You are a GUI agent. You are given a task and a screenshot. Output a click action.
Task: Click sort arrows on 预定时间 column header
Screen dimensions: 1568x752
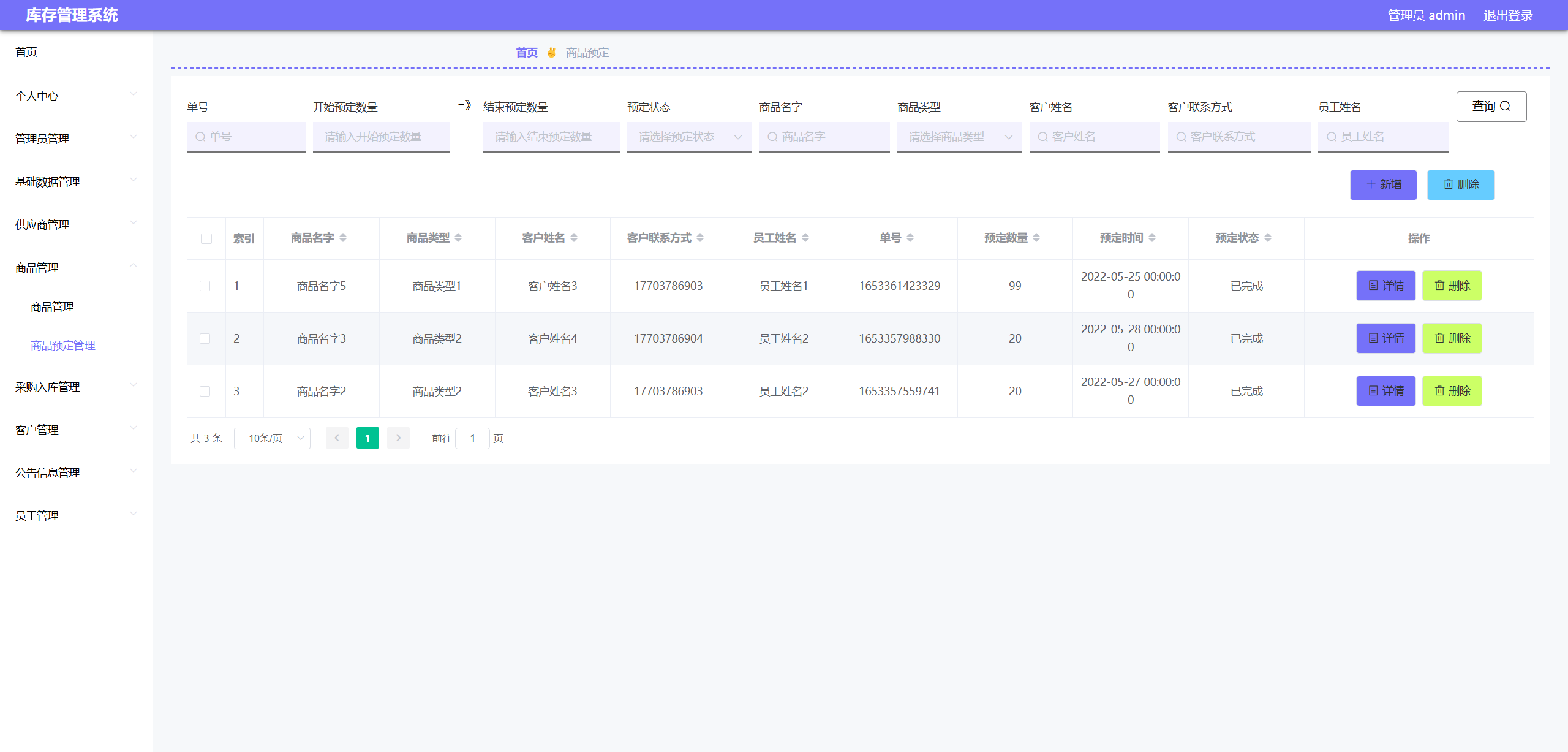(1152, 238)
